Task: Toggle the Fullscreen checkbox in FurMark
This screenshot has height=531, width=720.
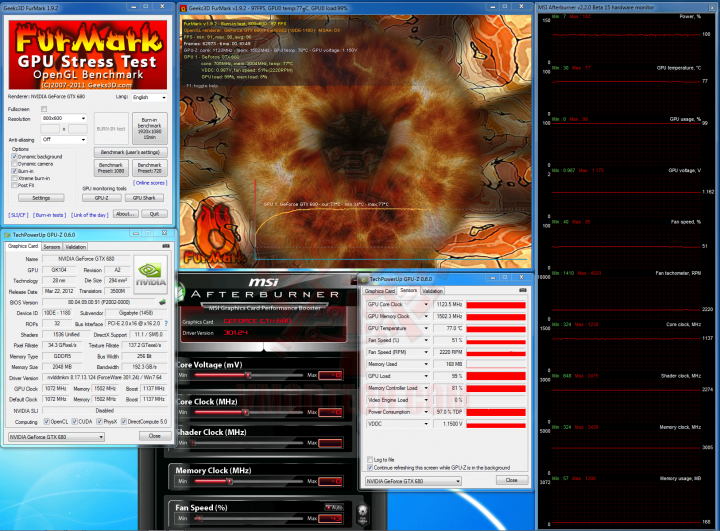Action: coord(44,109)
